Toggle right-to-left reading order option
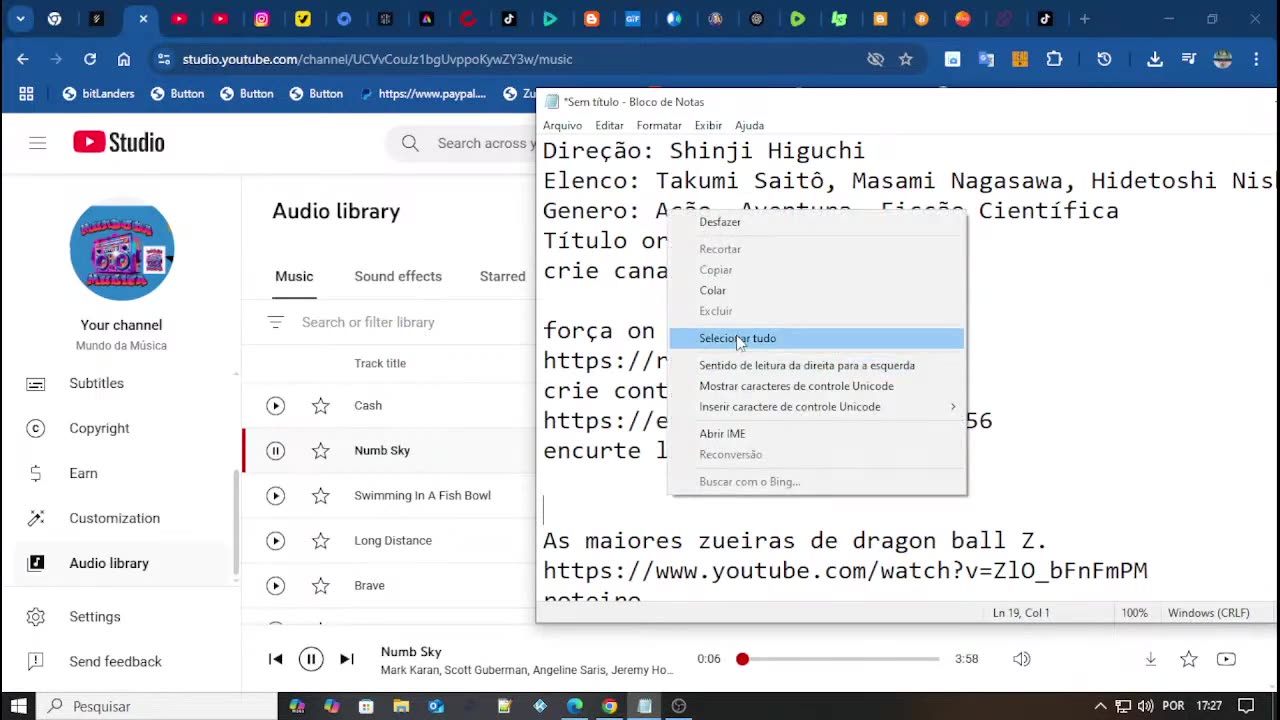Viewport: 1280px width, 720px height. click(x=818, y=365)
